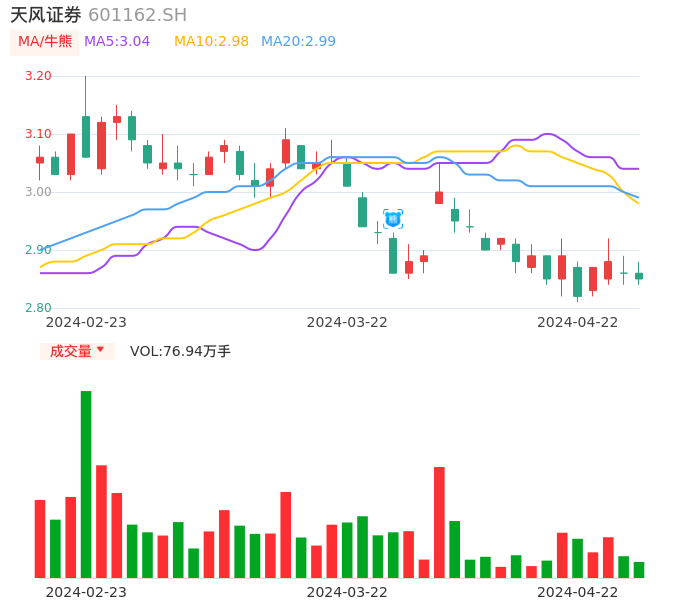Click the 3.20 price axis label

[x=38, y=76]
